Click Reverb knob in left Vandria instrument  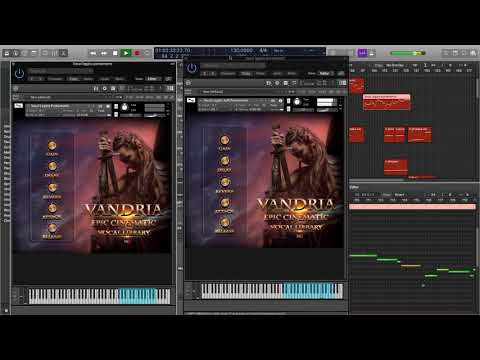click(52, 187)
